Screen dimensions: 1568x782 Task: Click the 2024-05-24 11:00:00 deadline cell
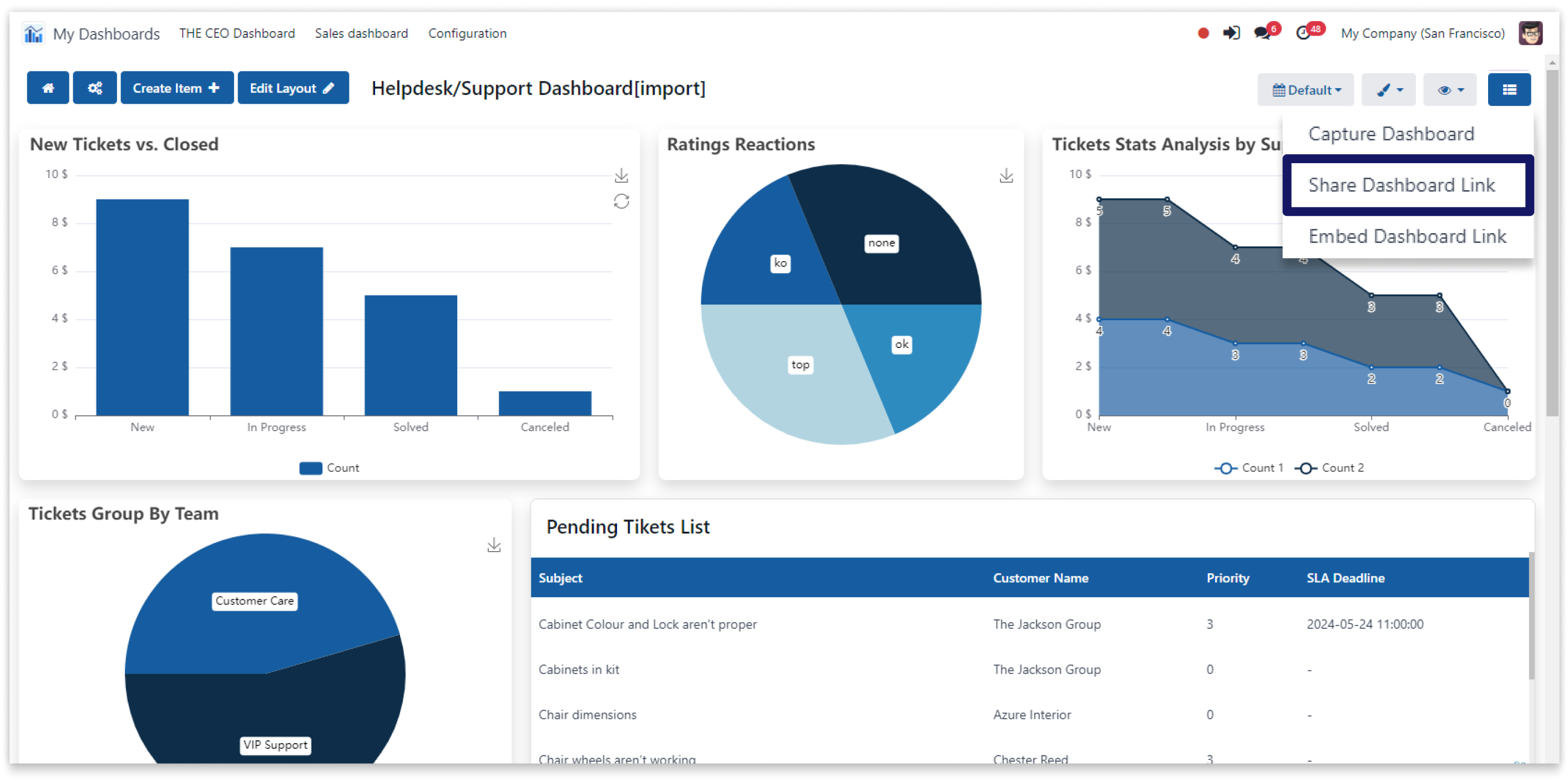point(1365,624)
